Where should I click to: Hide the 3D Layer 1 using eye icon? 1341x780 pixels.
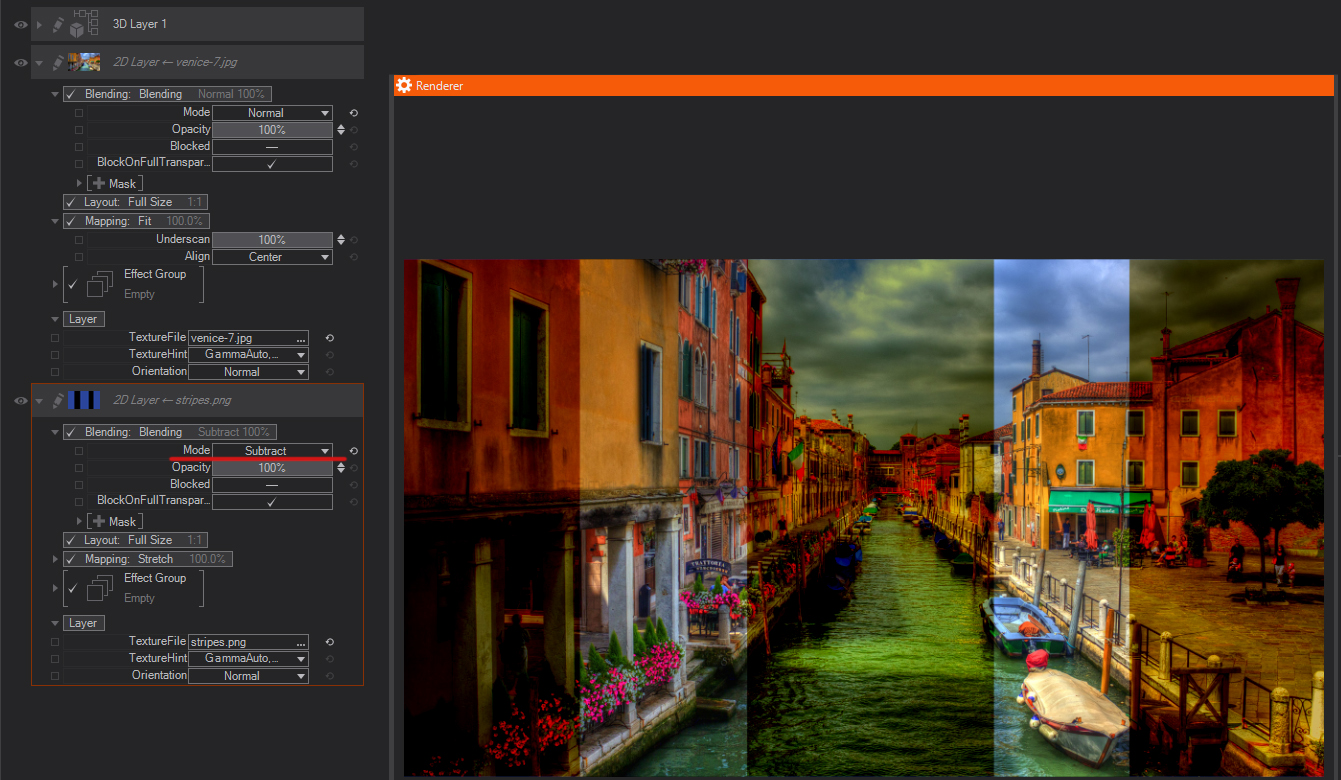[x=20, y=24]
